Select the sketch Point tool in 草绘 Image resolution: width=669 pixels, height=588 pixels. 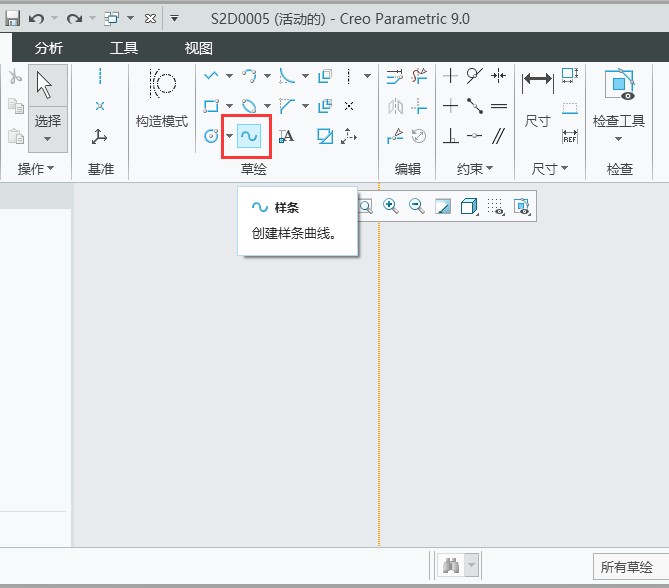pos(349,106)
